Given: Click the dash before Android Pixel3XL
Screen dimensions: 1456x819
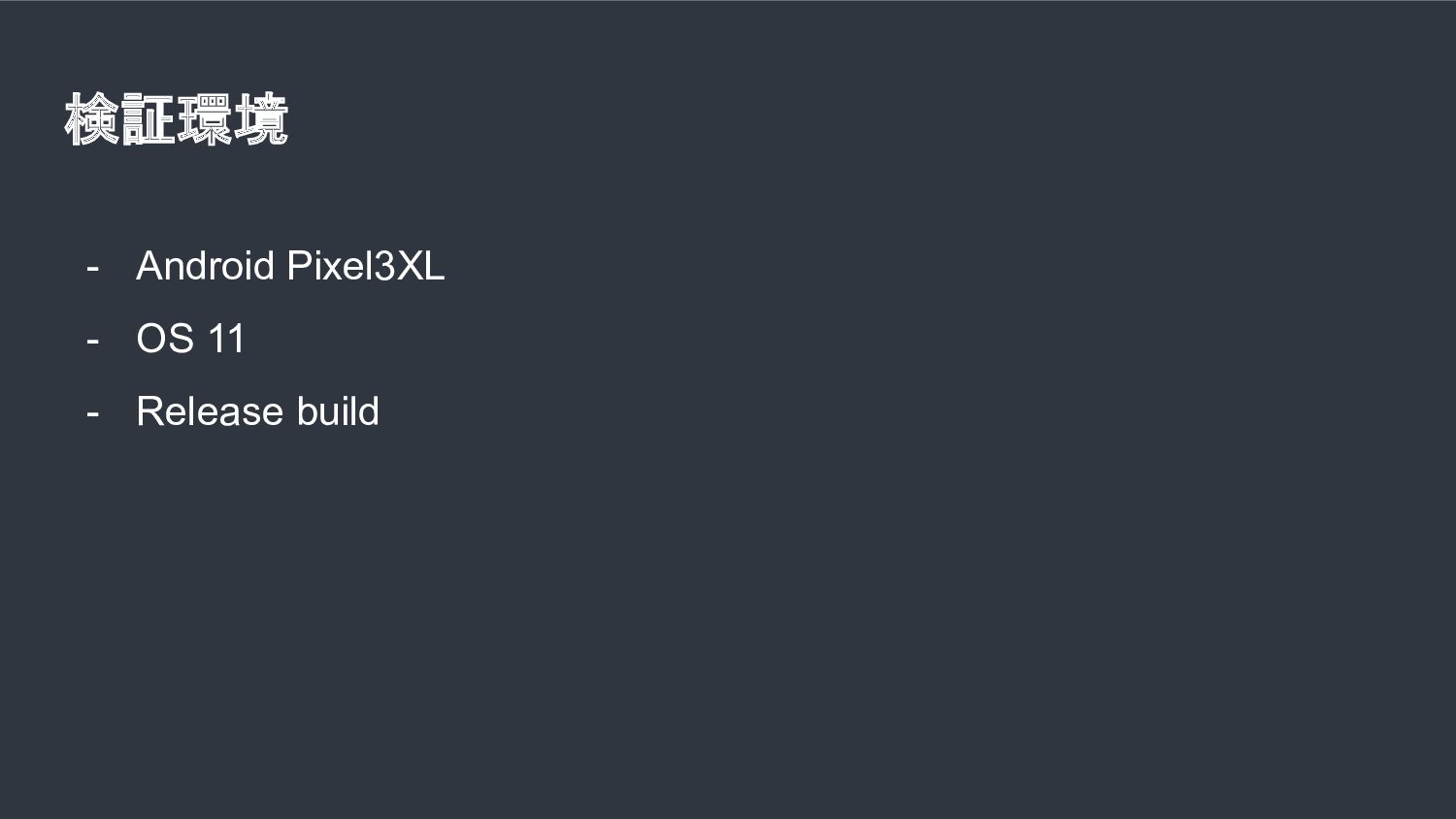Looking at the screenshot, I should tap(92, 267).
